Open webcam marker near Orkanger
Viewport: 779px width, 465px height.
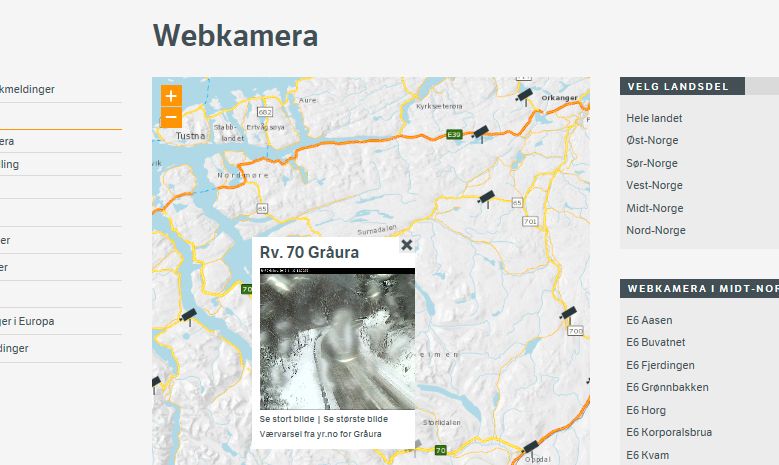(525, 96)
